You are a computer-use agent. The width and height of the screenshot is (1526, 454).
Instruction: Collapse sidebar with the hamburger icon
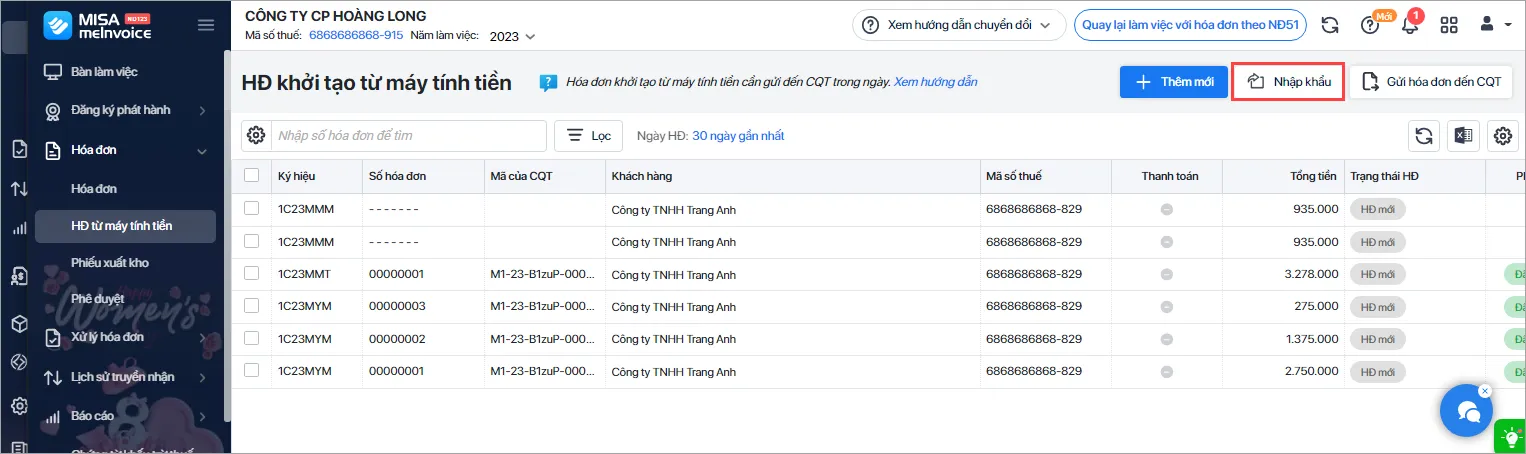206,25
